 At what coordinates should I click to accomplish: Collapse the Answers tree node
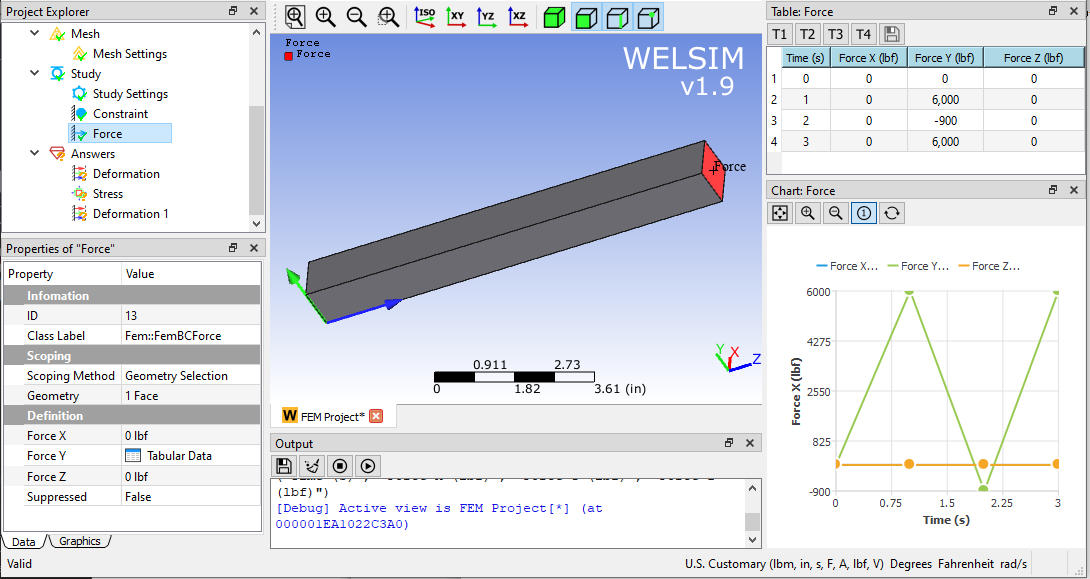pos(35,153)
